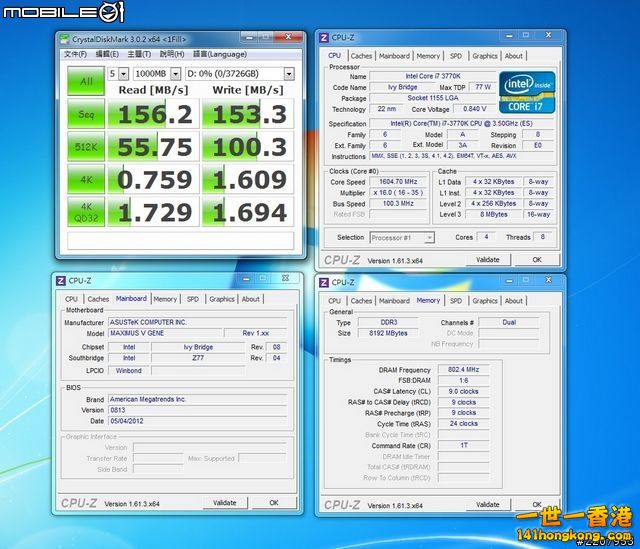
Task: Open the 主題(T) menu in CrystalDiskMark
Action: (x=140, y=54)
